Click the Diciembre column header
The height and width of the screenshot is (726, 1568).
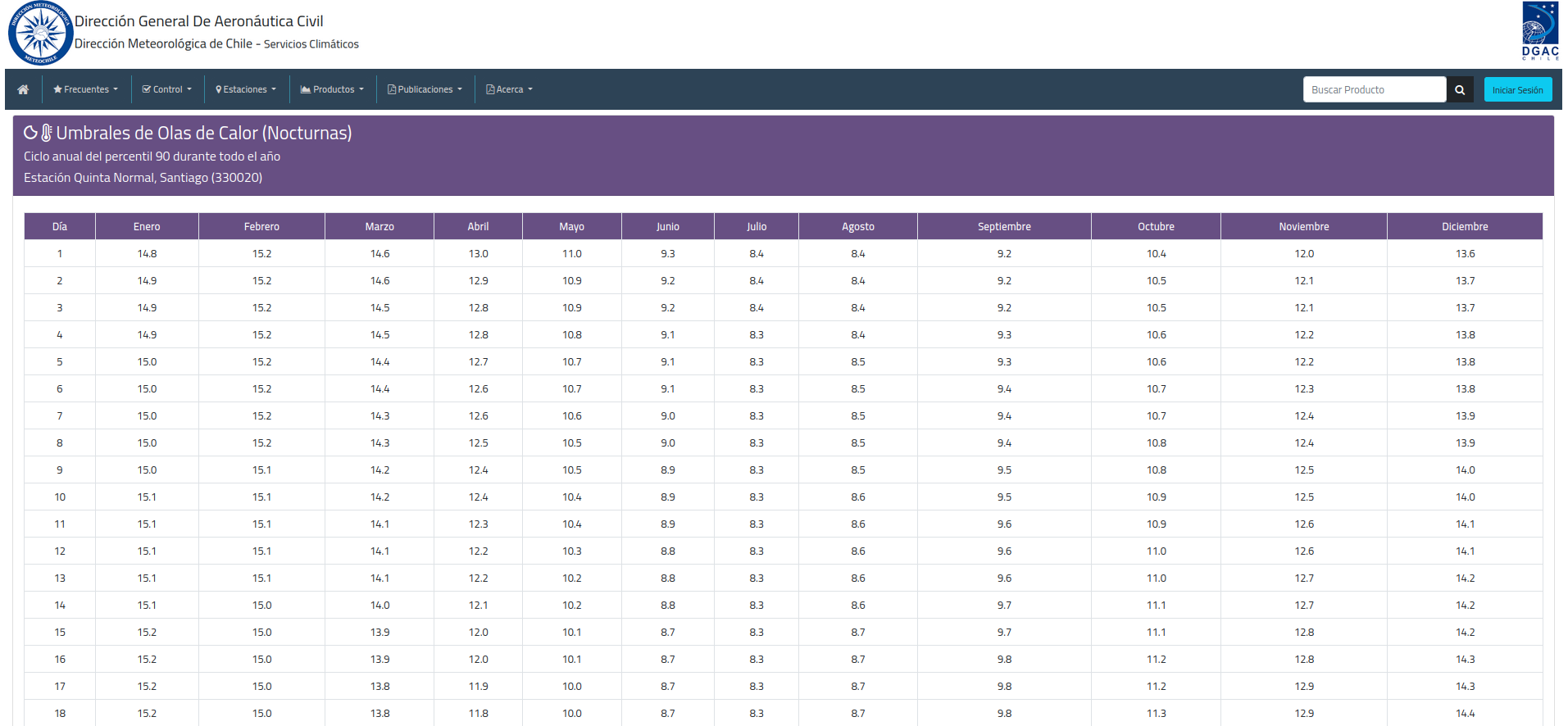pos(1465,226)
